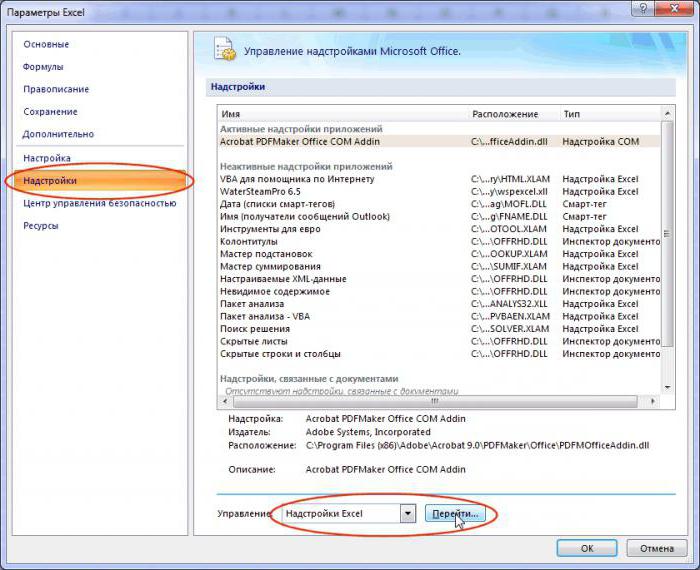Go to the Сохранение category
The height and width of the screenshot is (570, 700).
pos(50,112)
